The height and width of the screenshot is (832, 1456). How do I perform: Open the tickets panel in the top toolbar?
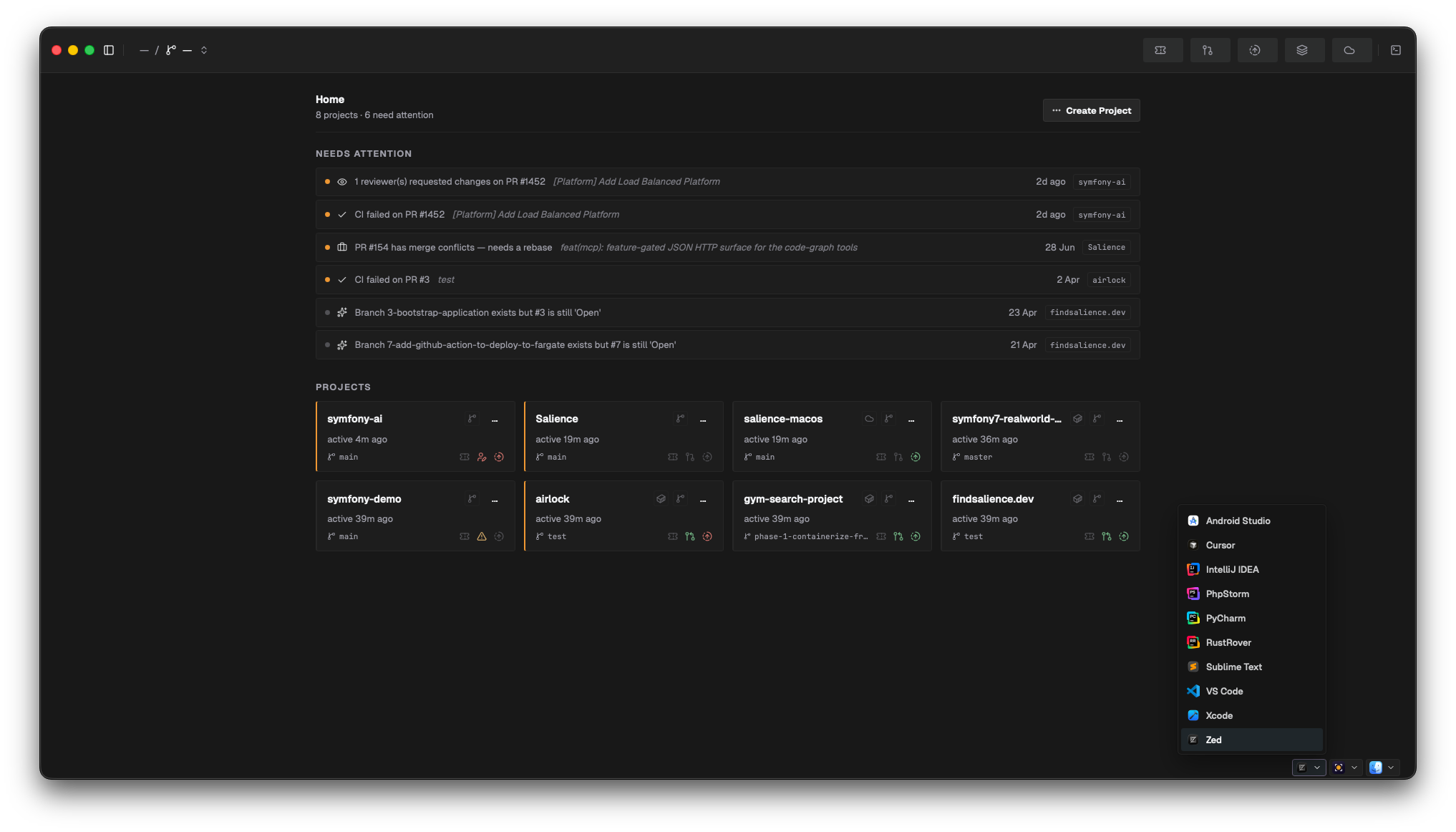pos(1162,50)
